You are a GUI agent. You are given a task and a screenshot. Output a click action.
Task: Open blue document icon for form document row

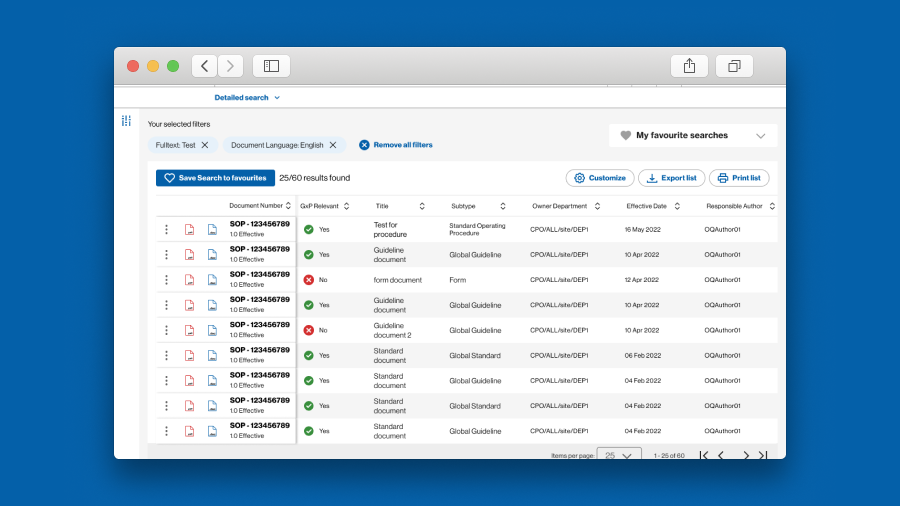pyautogui.click(x=212, y=280)
